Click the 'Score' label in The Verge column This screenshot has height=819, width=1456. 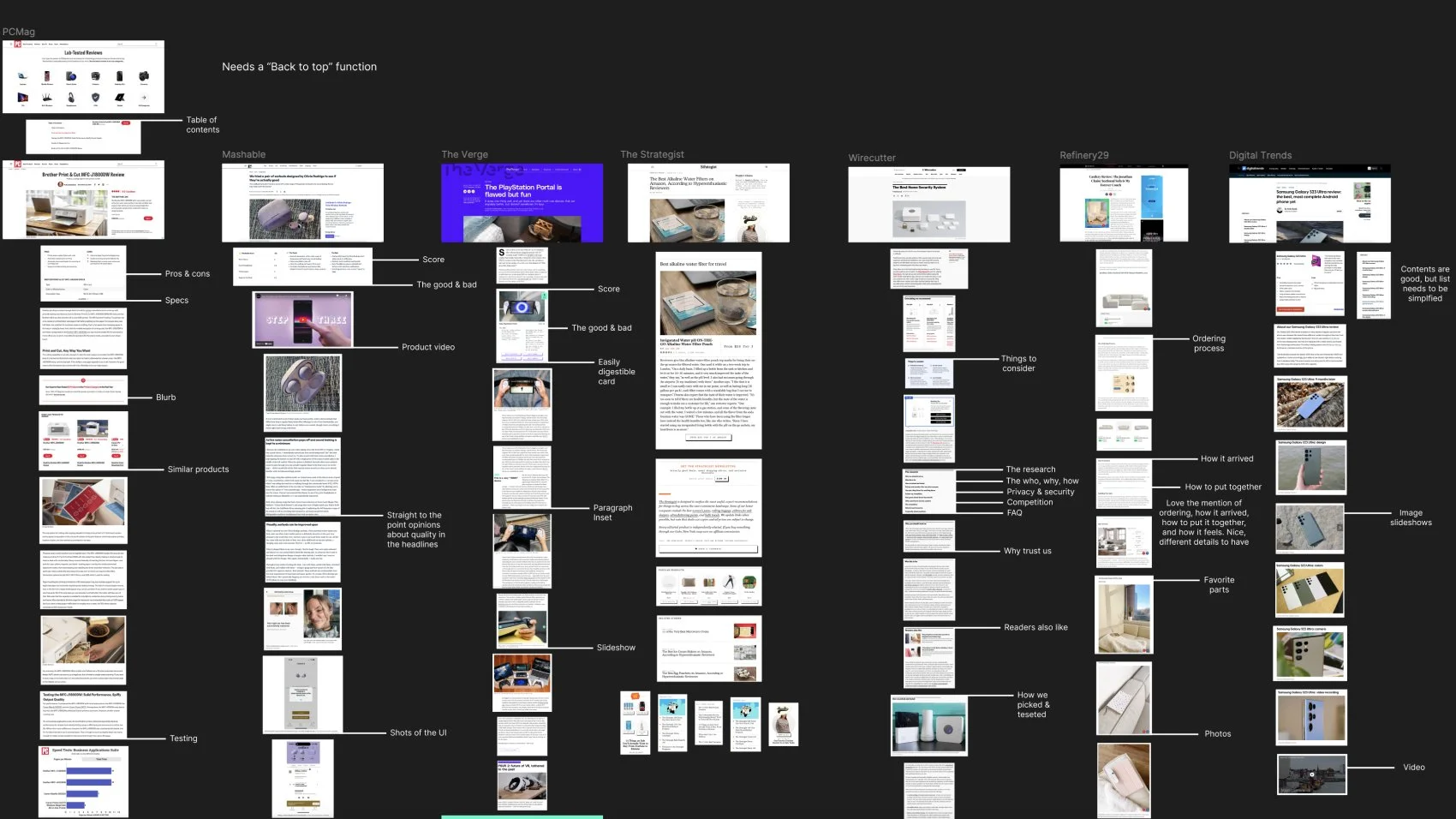[609, 290]
